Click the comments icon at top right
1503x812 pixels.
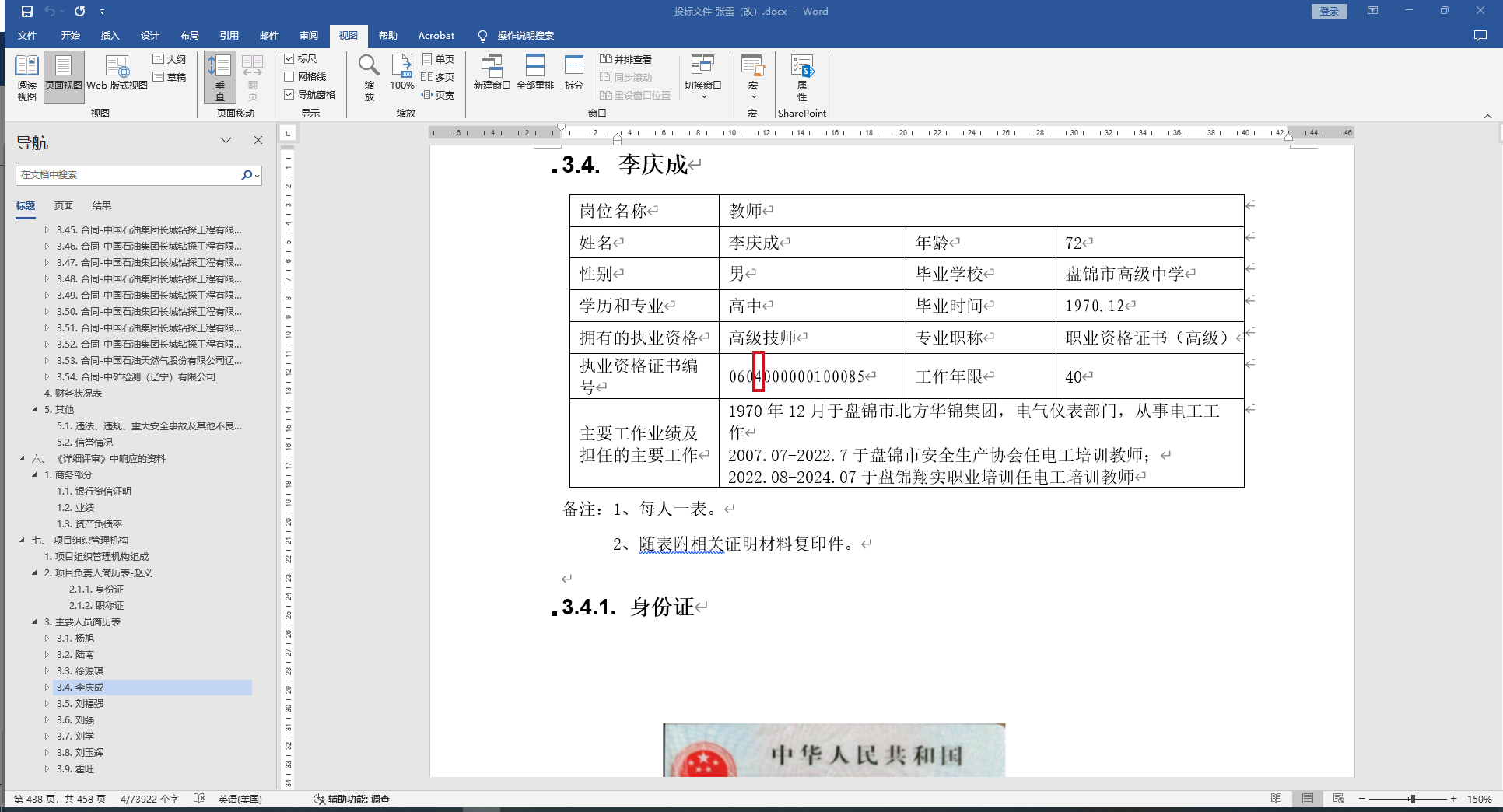point(1480,36)
